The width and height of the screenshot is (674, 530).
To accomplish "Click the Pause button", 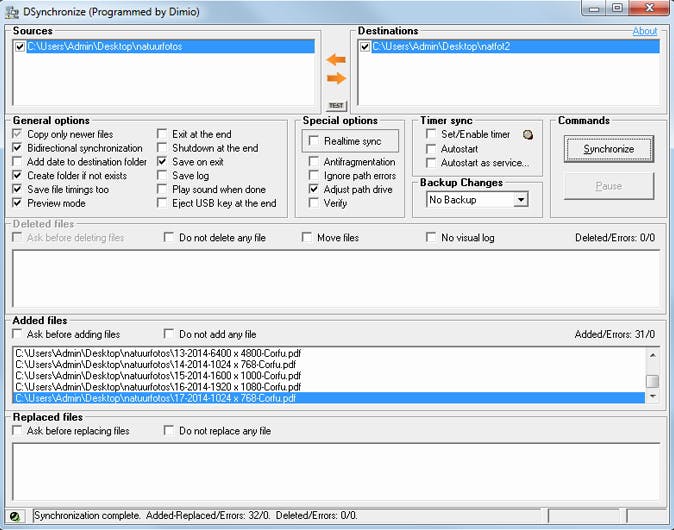I will tap(609, 186).
